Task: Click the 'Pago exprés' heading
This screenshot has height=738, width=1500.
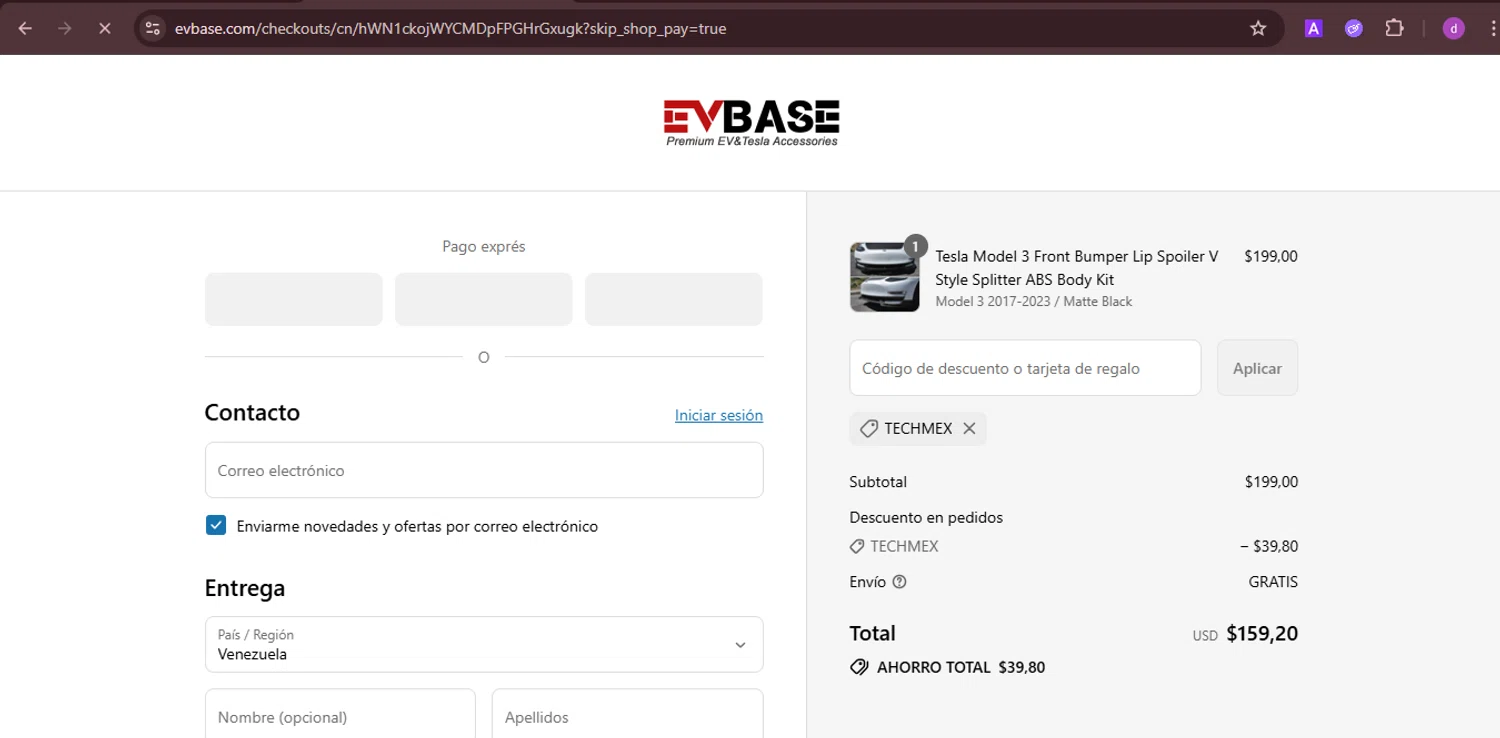Action: pos(483,246)
